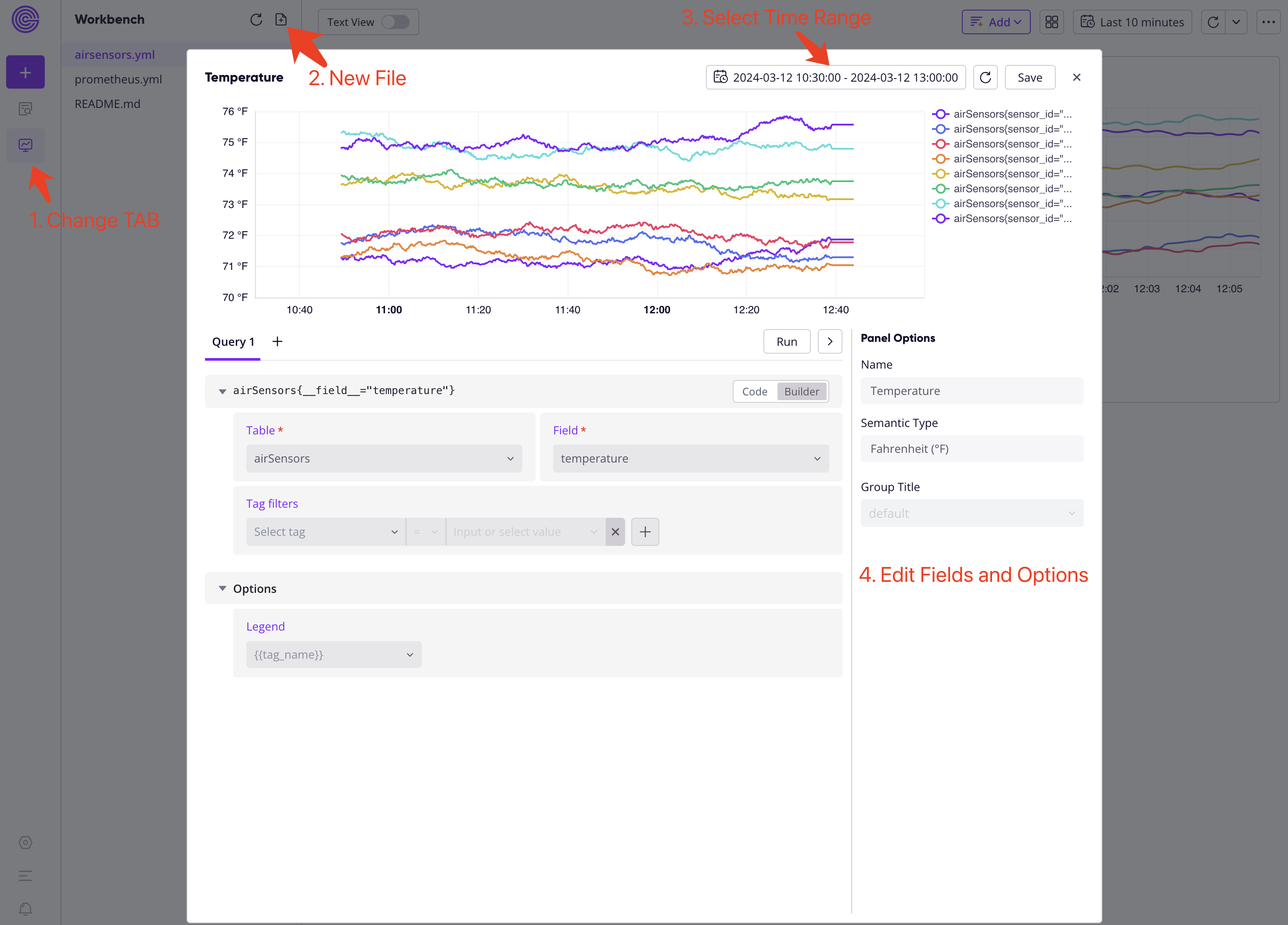
Task: Click the Temperature panel title
Action: 244,77
